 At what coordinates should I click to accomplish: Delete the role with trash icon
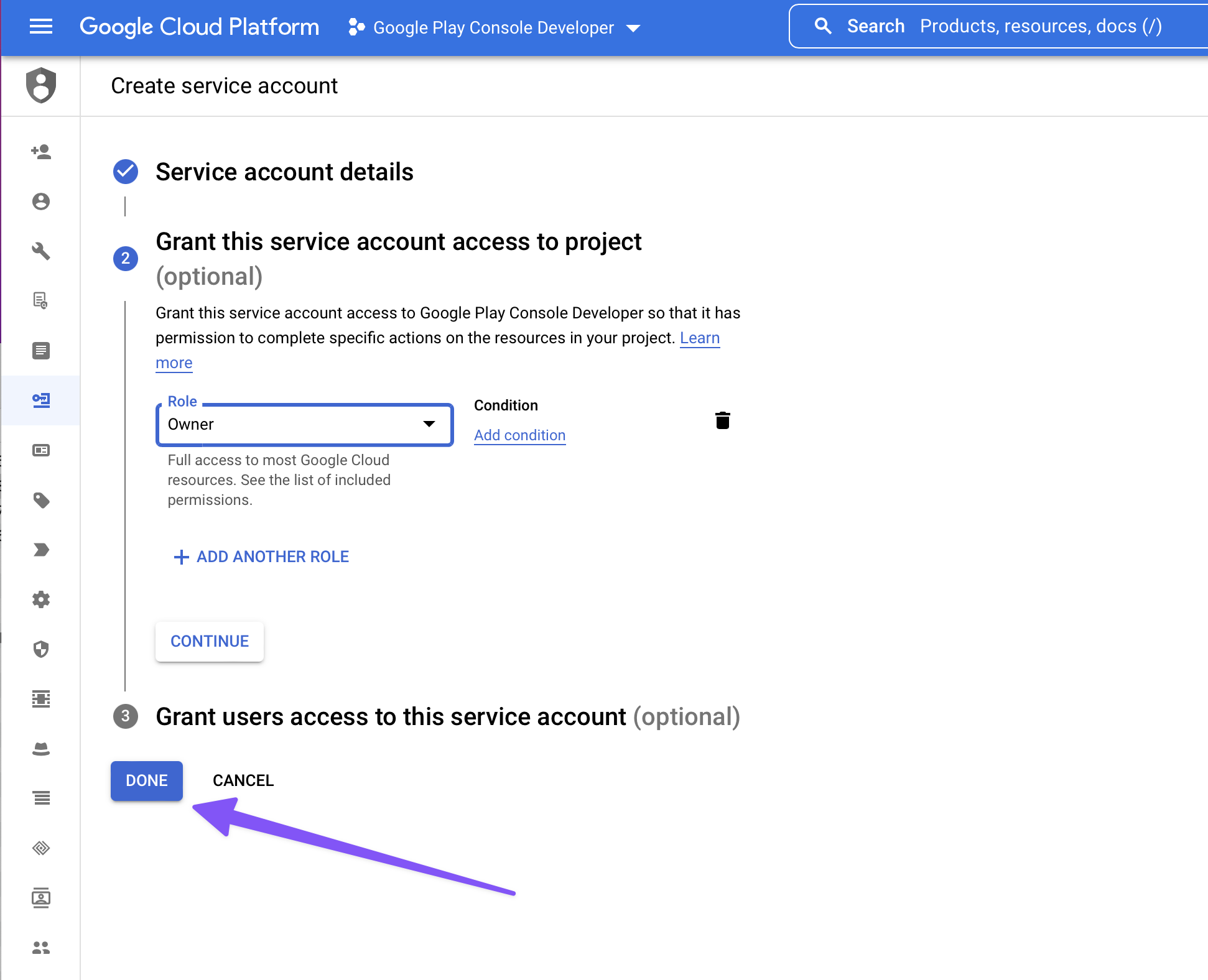coord(722,421)
